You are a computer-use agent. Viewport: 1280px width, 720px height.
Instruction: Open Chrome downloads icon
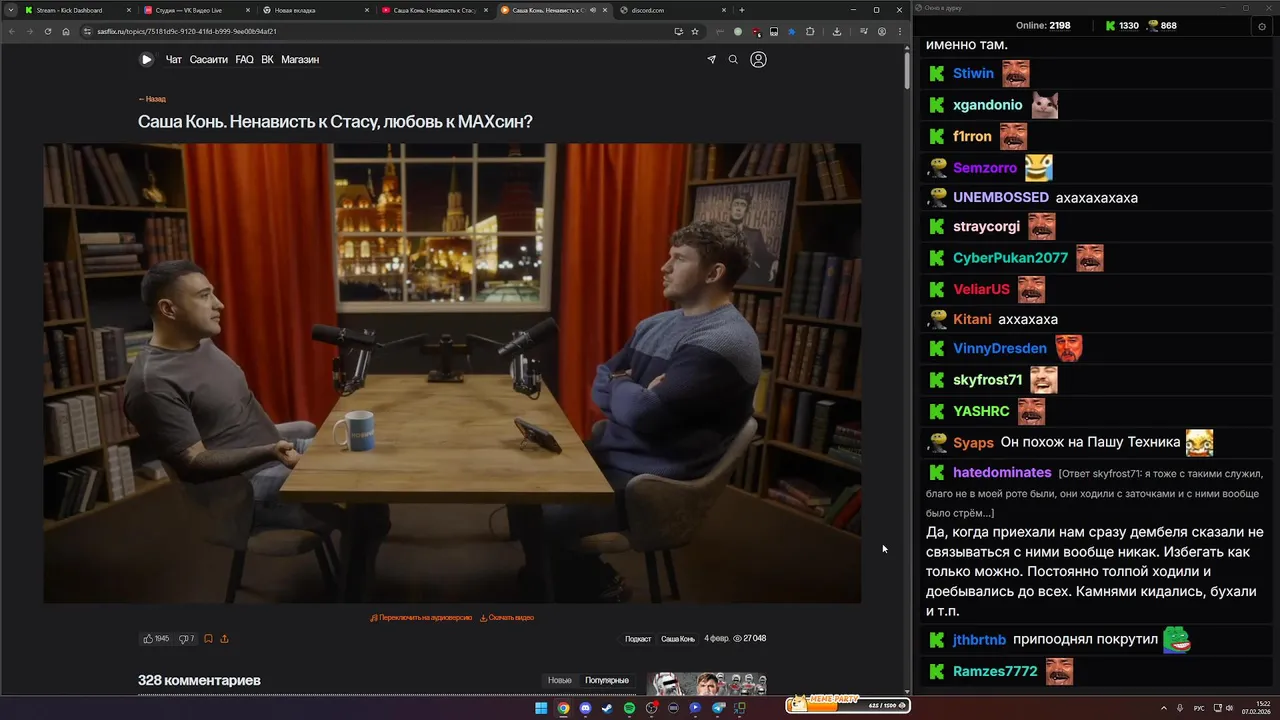coord(837,31)
